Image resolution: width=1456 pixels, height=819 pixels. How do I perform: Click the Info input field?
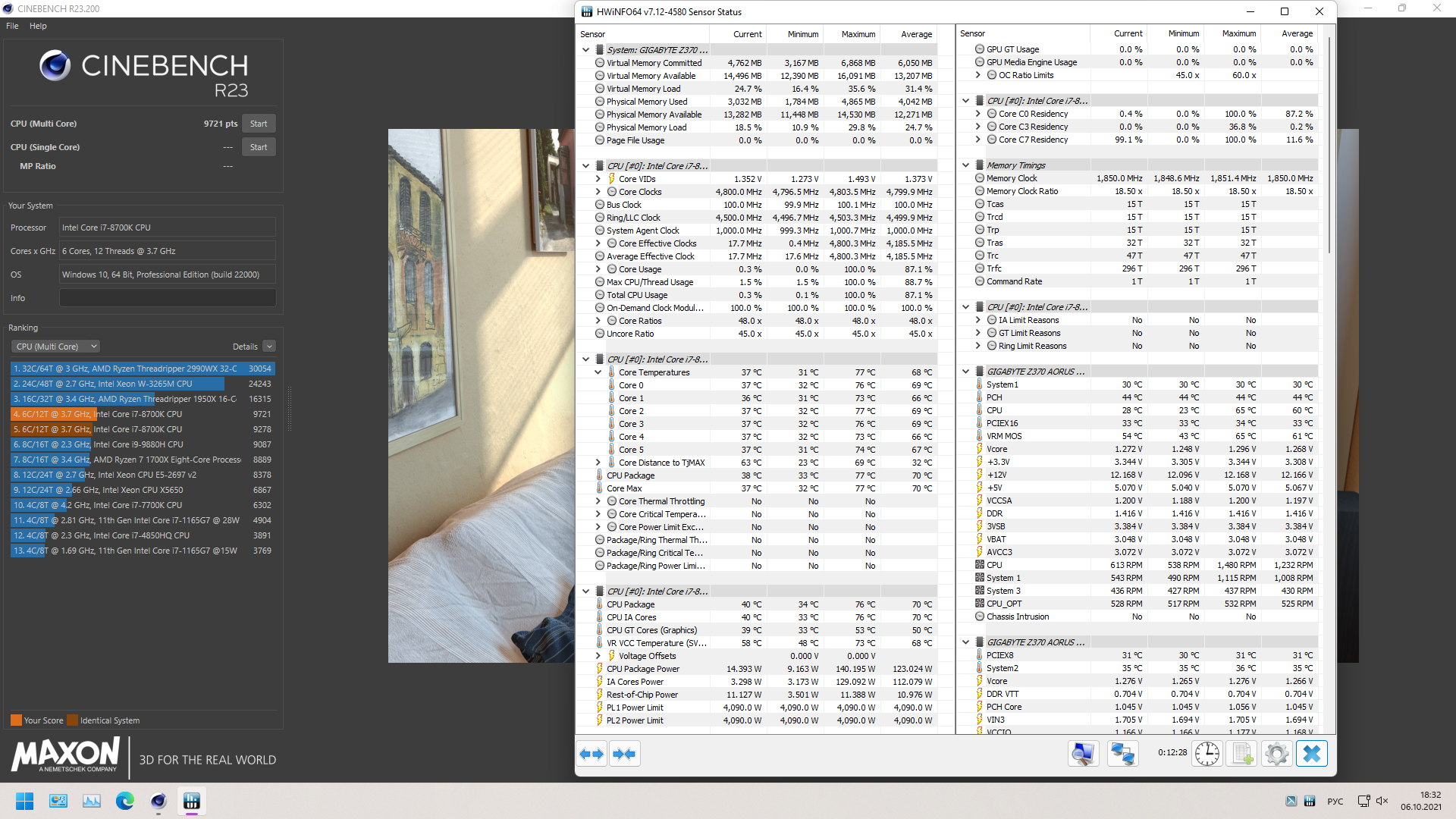coord(168,298)
